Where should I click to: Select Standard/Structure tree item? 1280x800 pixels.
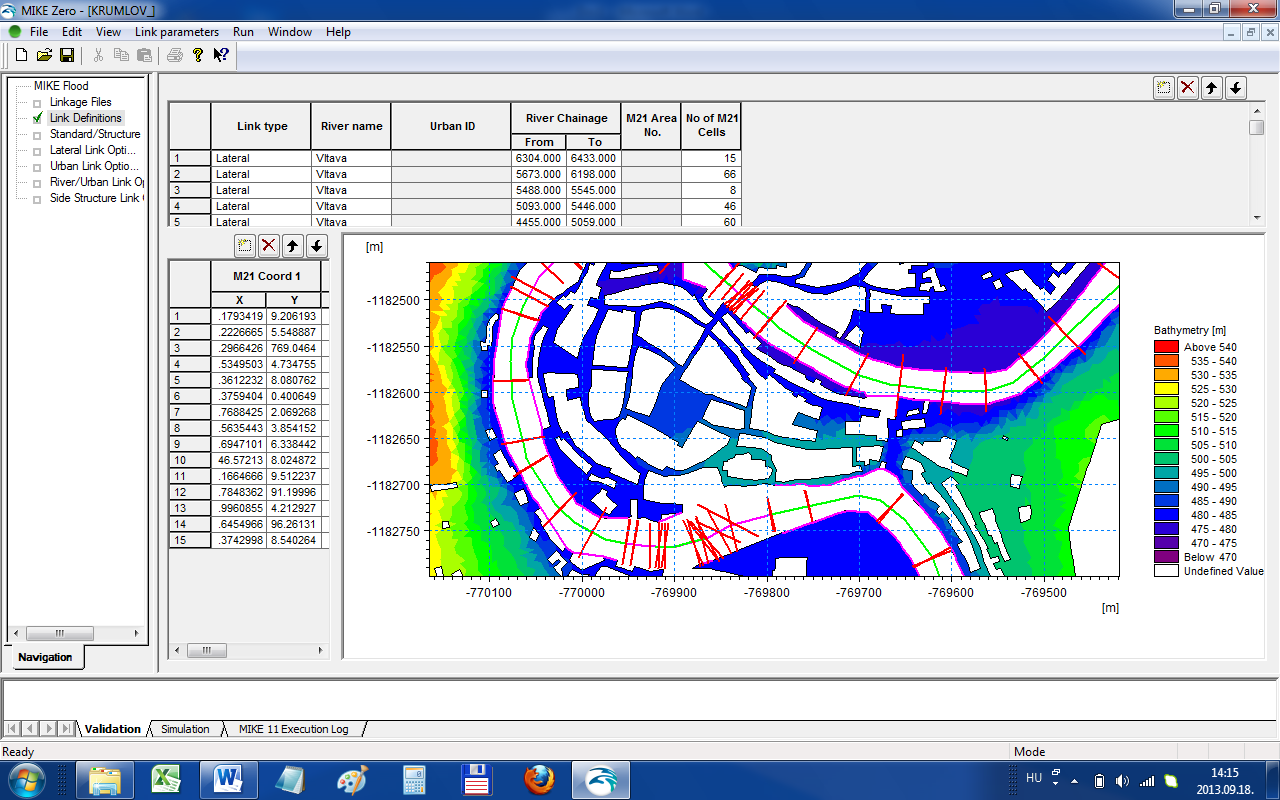point(95,134)
